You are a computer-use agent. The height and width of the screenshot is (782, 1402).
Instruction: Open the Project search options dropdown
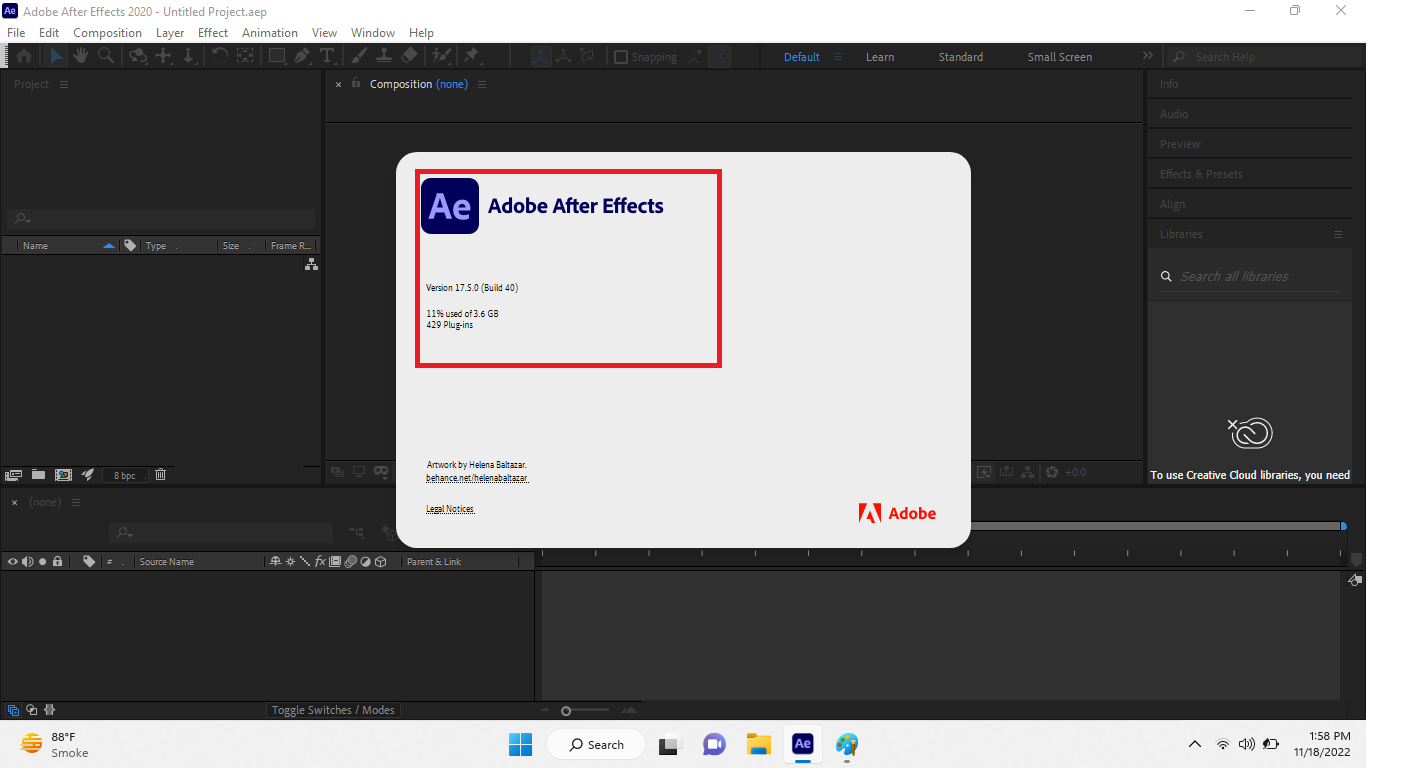[x=22, y=219]
